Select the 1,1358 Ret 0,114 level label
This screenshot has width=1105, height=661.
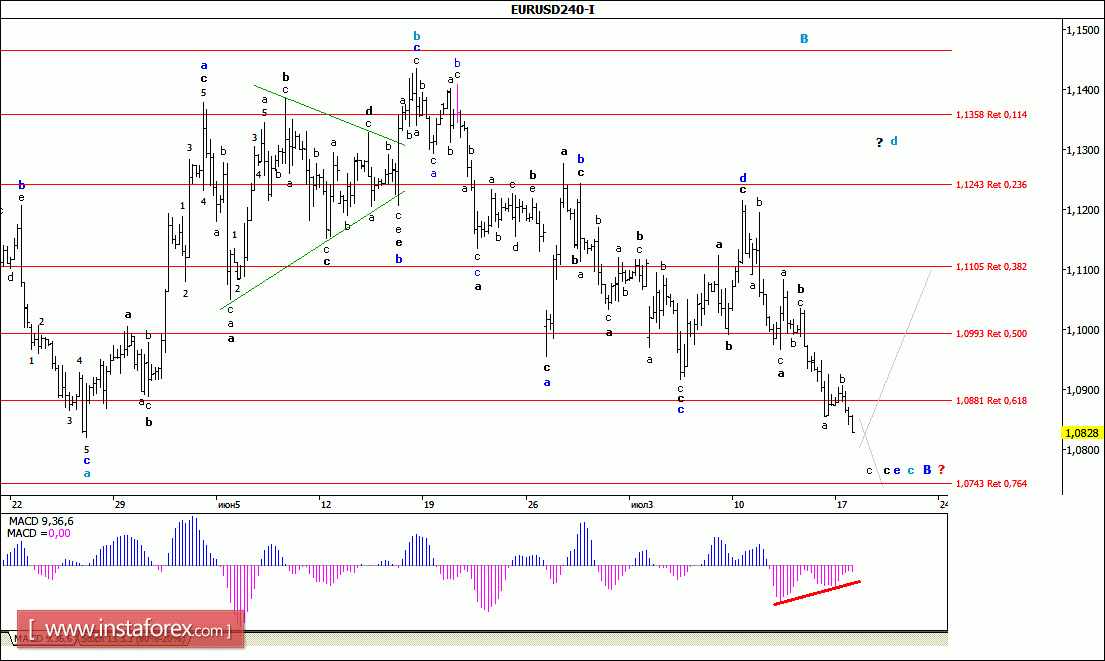click(991, 115)
